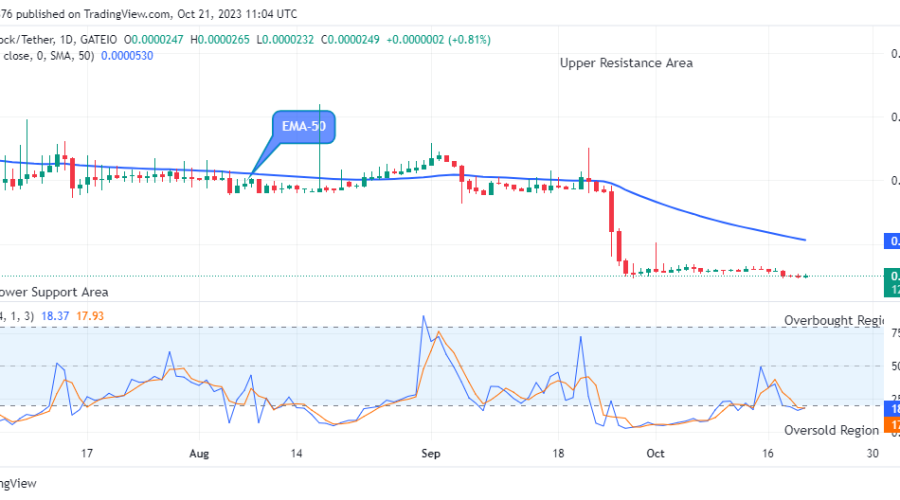This screenshot has width=900, height=500.
Task: Click the close price C0.0000249
Action: pyautogui.click(x=350, y=40)
